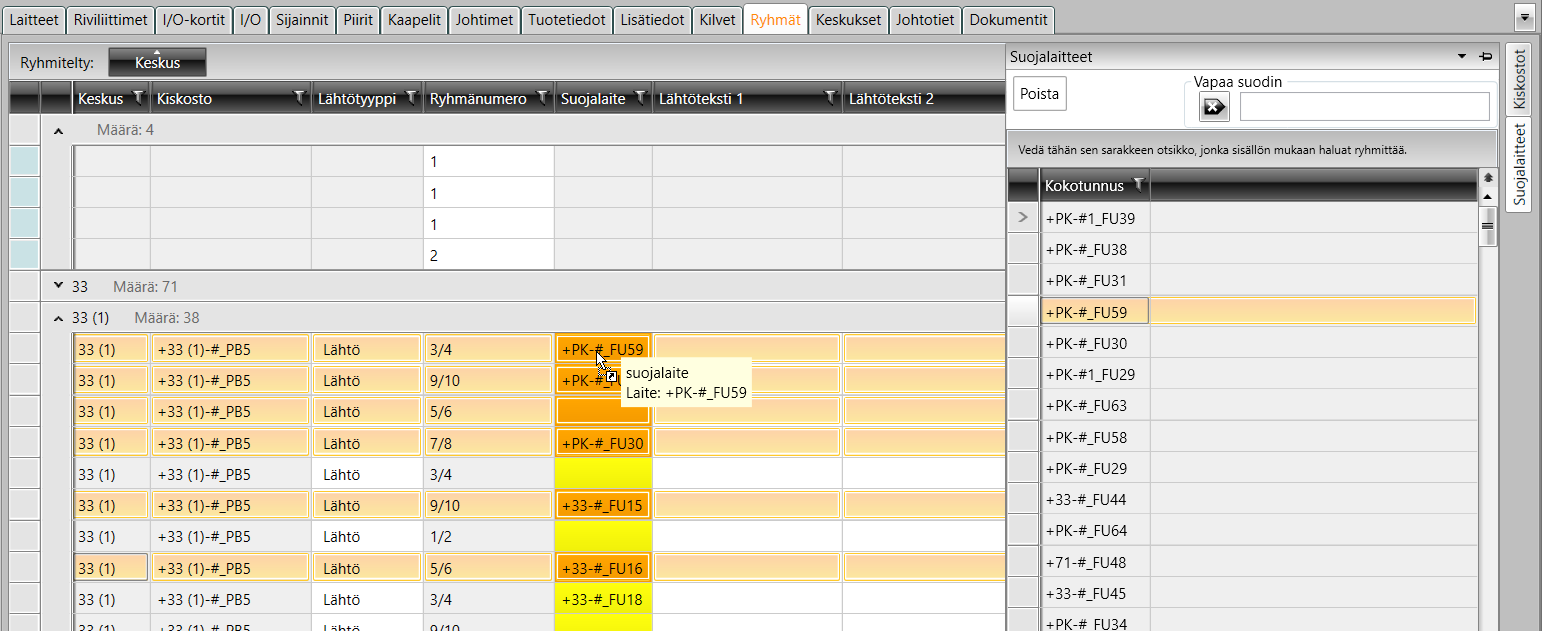Click the Suojalaite column filter funnel
This screenshot has height=631, width=1542.
pyautogui.click(x=639, y=98)
